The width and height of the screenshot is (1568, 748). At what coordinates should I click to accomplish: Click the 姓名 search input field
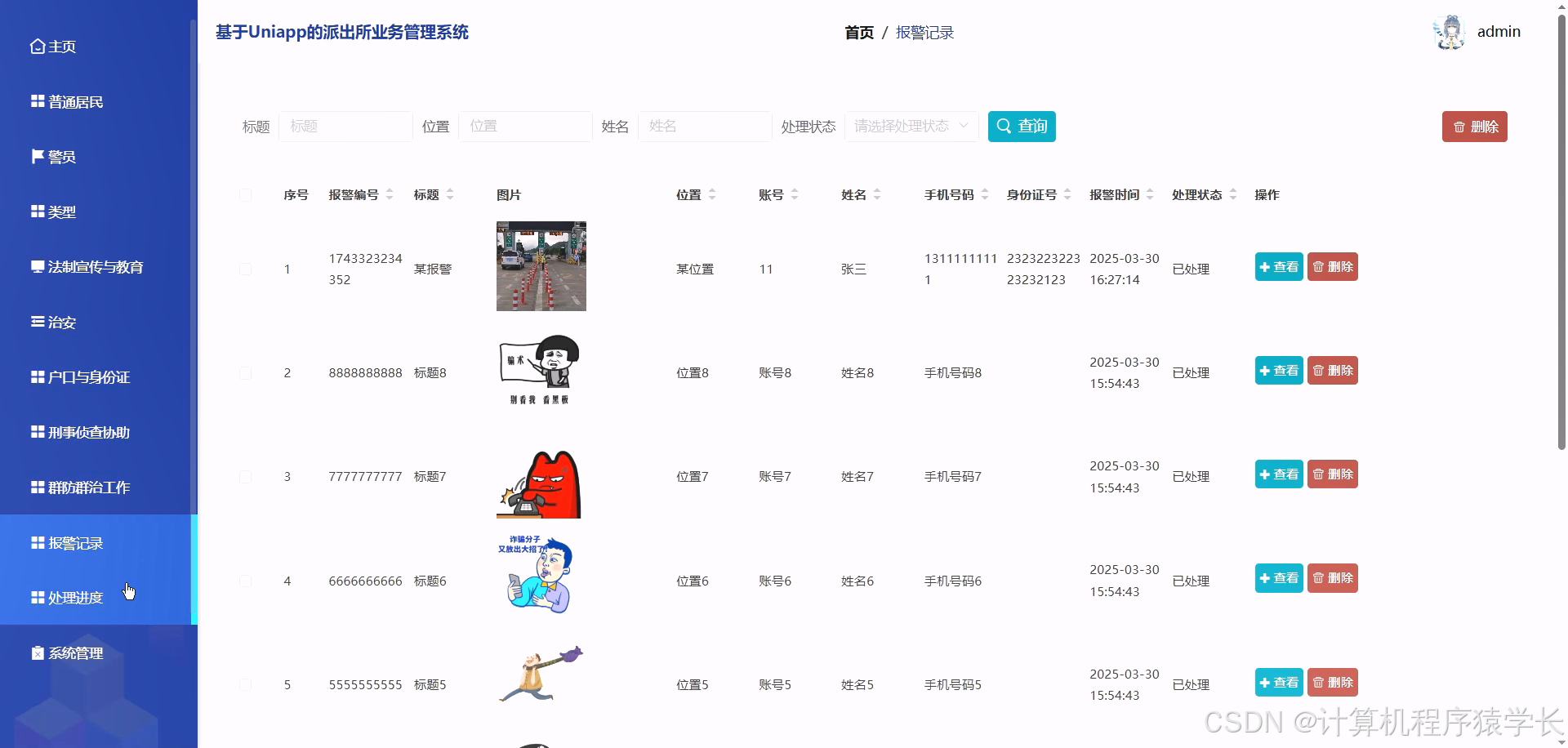(x=704, y=126)
